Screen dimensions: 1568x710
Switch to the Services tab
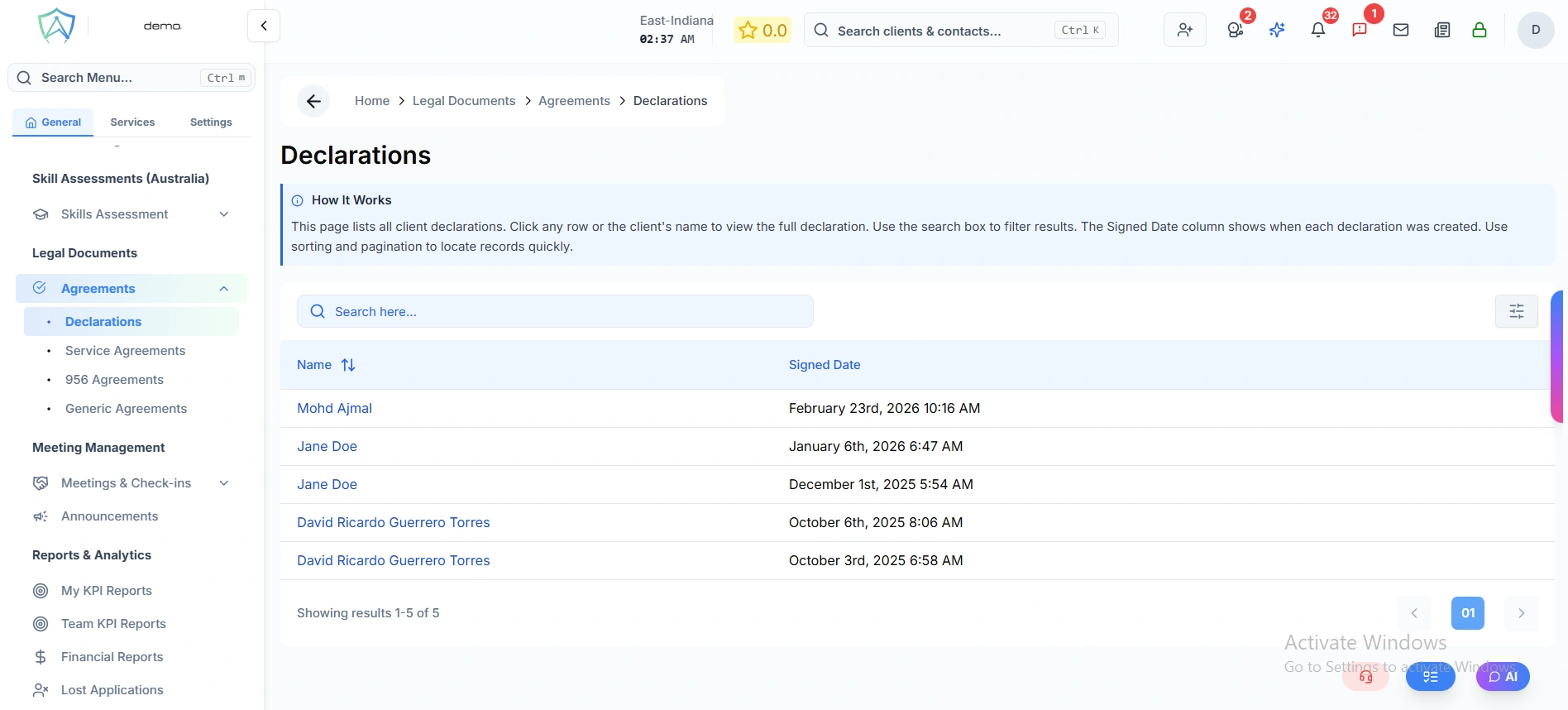[x=132, y=122]
